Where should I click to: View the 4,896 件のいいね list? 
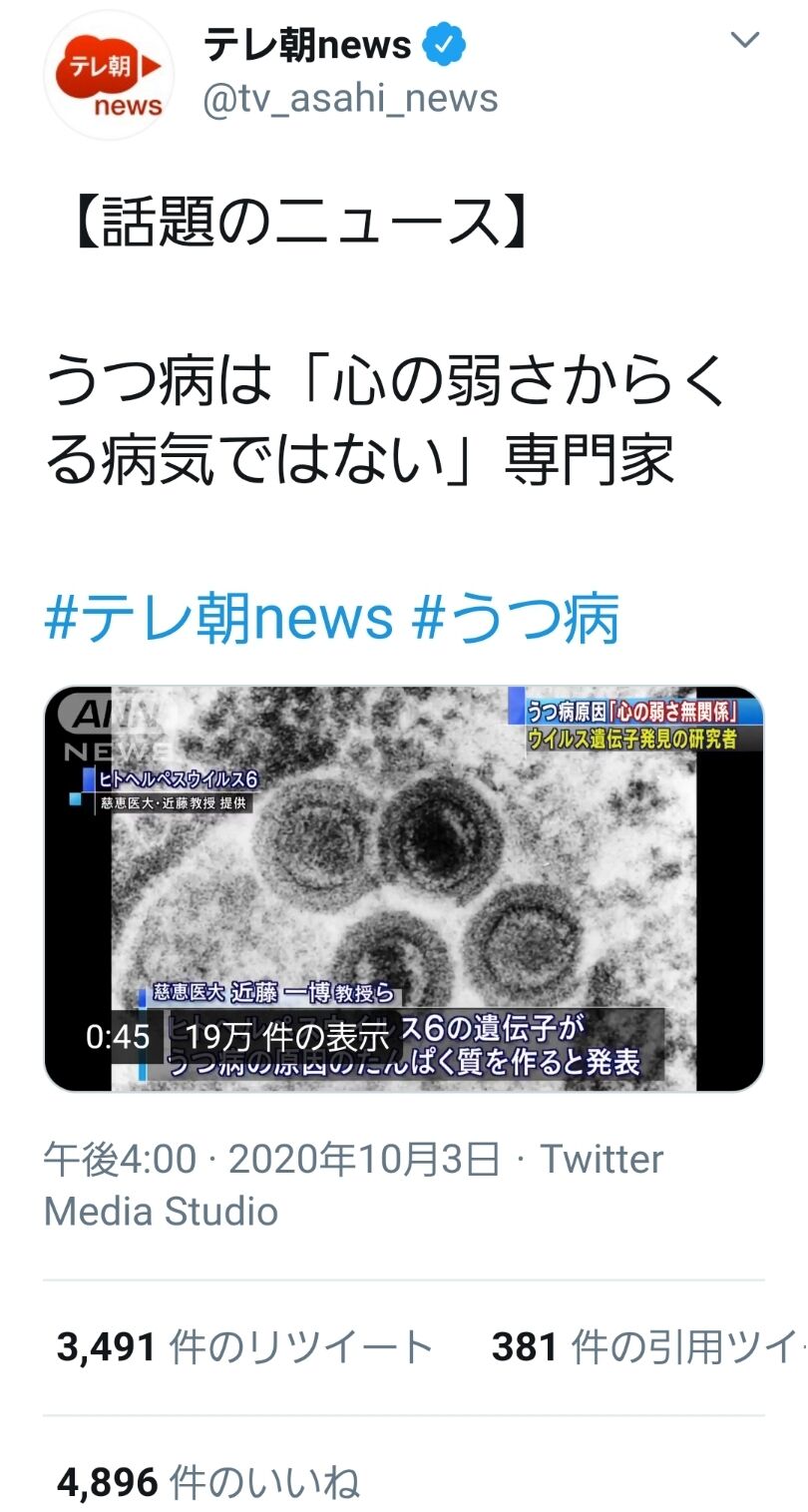pyautogui.click(x=207, y=1482)
